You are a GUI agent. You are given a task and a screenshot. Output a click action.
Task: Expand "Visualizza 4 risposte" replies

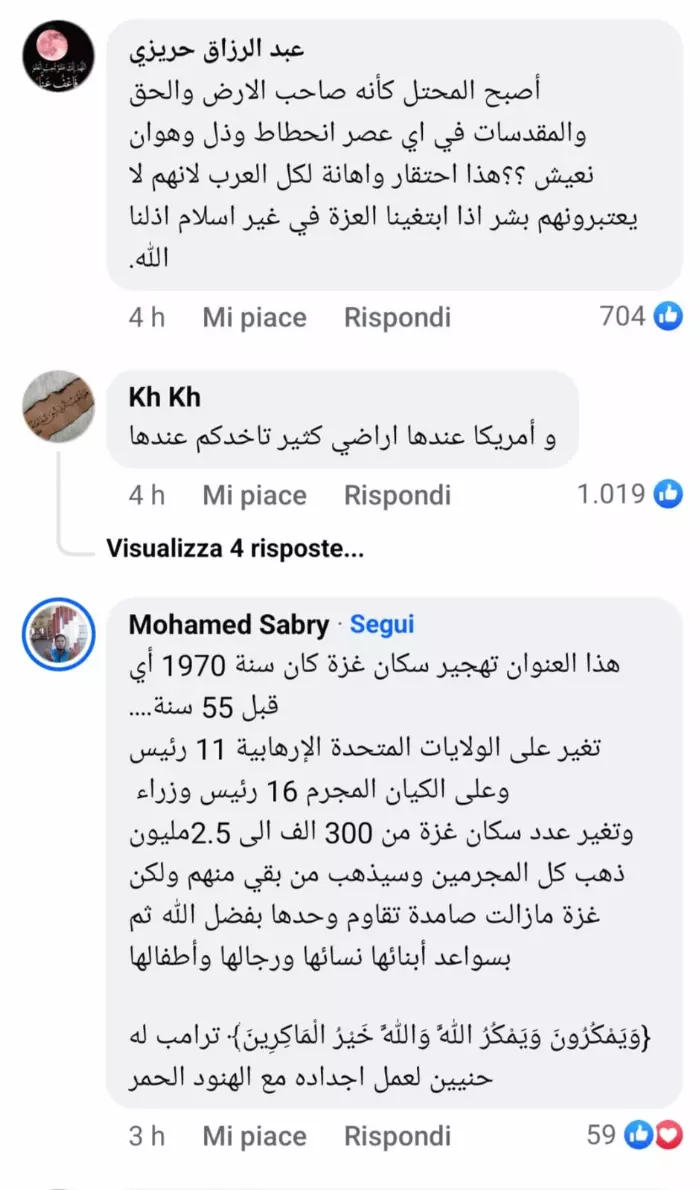(234, 548)
